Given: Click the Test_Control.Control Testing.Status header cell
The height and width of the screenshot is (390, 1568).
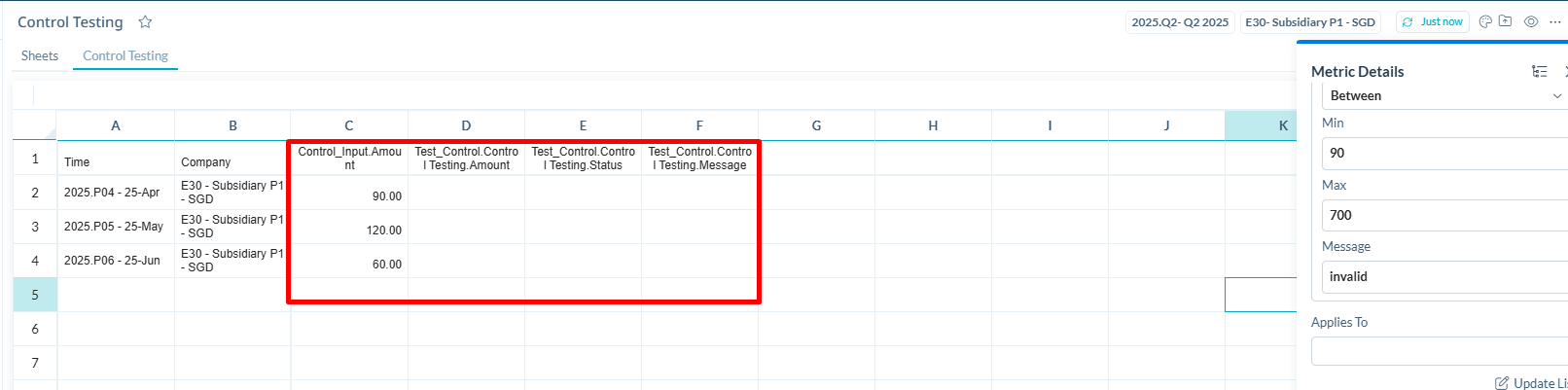Looking at the screenshot, I should point(583,159).
